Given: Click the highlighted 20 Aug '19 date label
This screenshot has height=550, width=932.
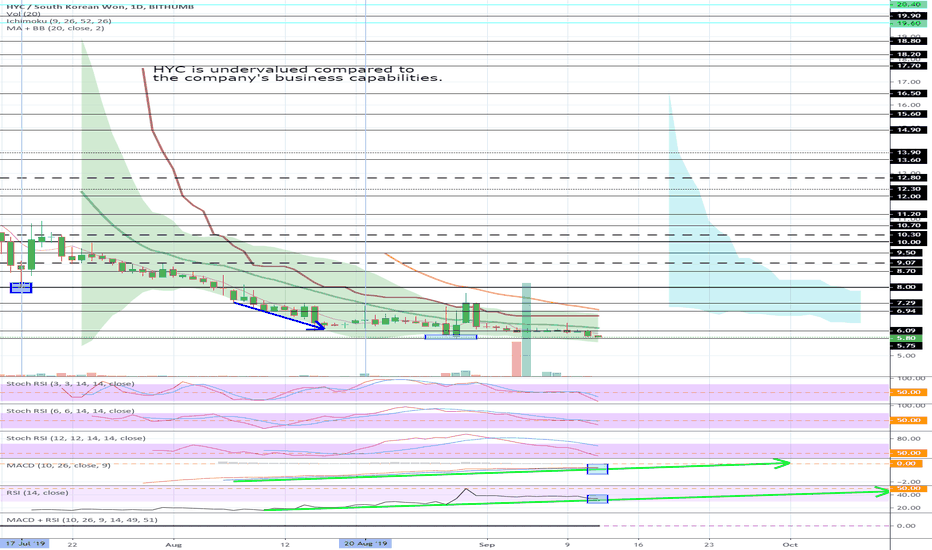Looking at the screenshot, I should tap(366, 544).
